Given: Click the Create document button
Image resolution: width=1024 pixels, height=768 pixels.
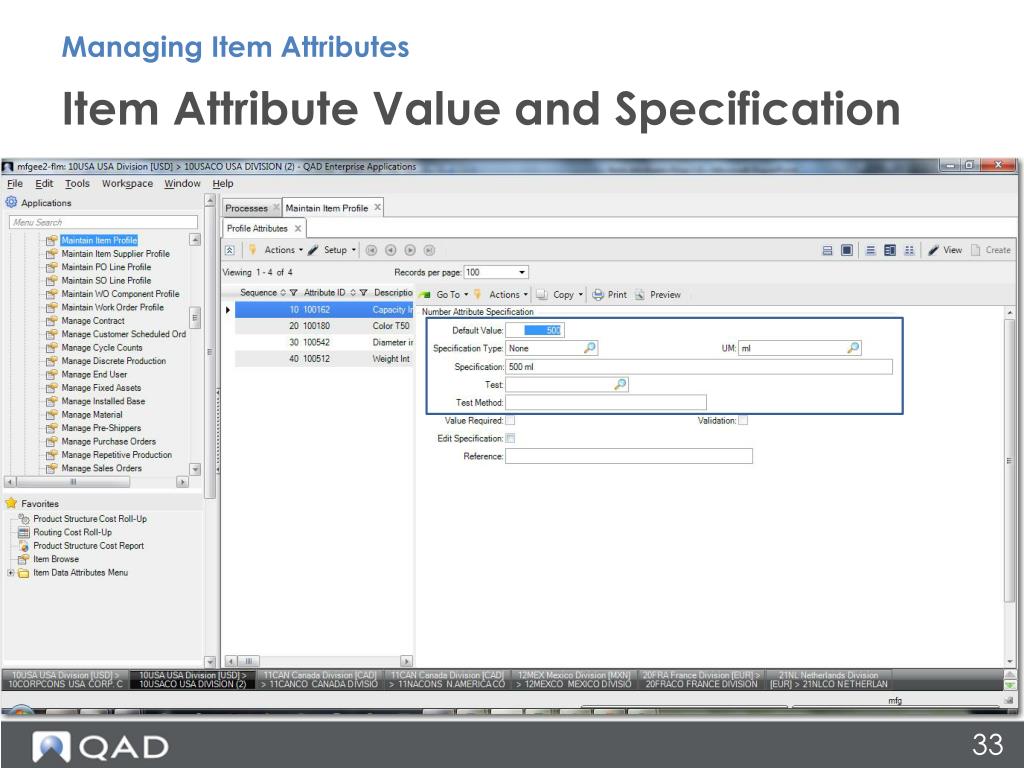Looking at the screenshot, I should click(x=991, y=250).
